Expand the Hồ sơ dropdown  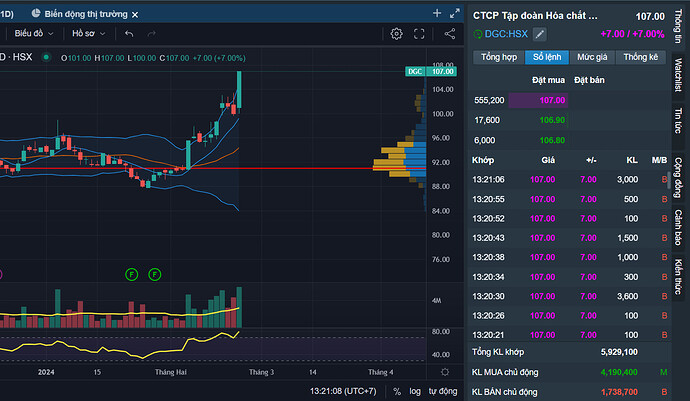coord(89,33)
